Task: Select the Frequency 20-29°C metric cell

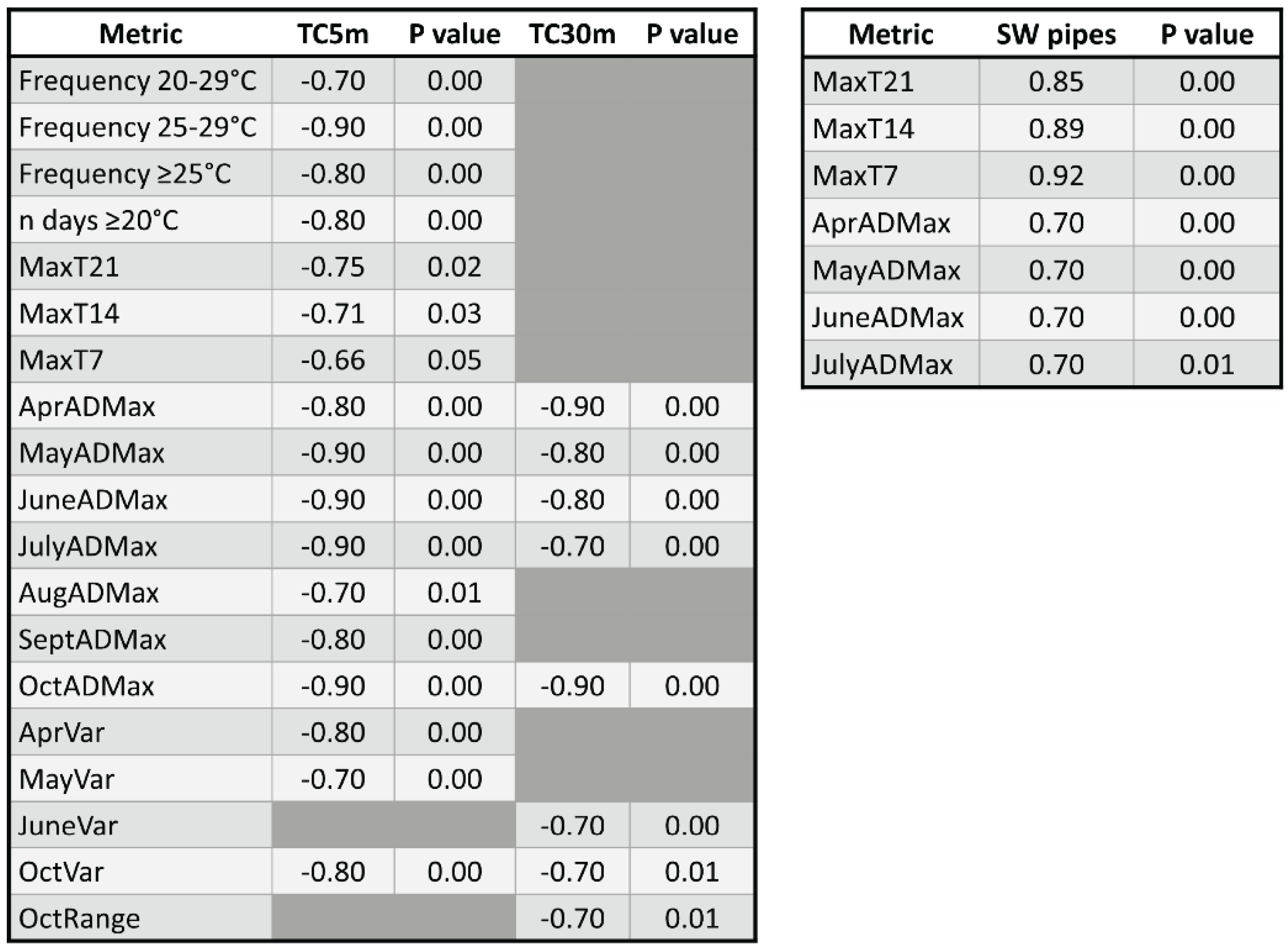Action: (x=138, y=81)
